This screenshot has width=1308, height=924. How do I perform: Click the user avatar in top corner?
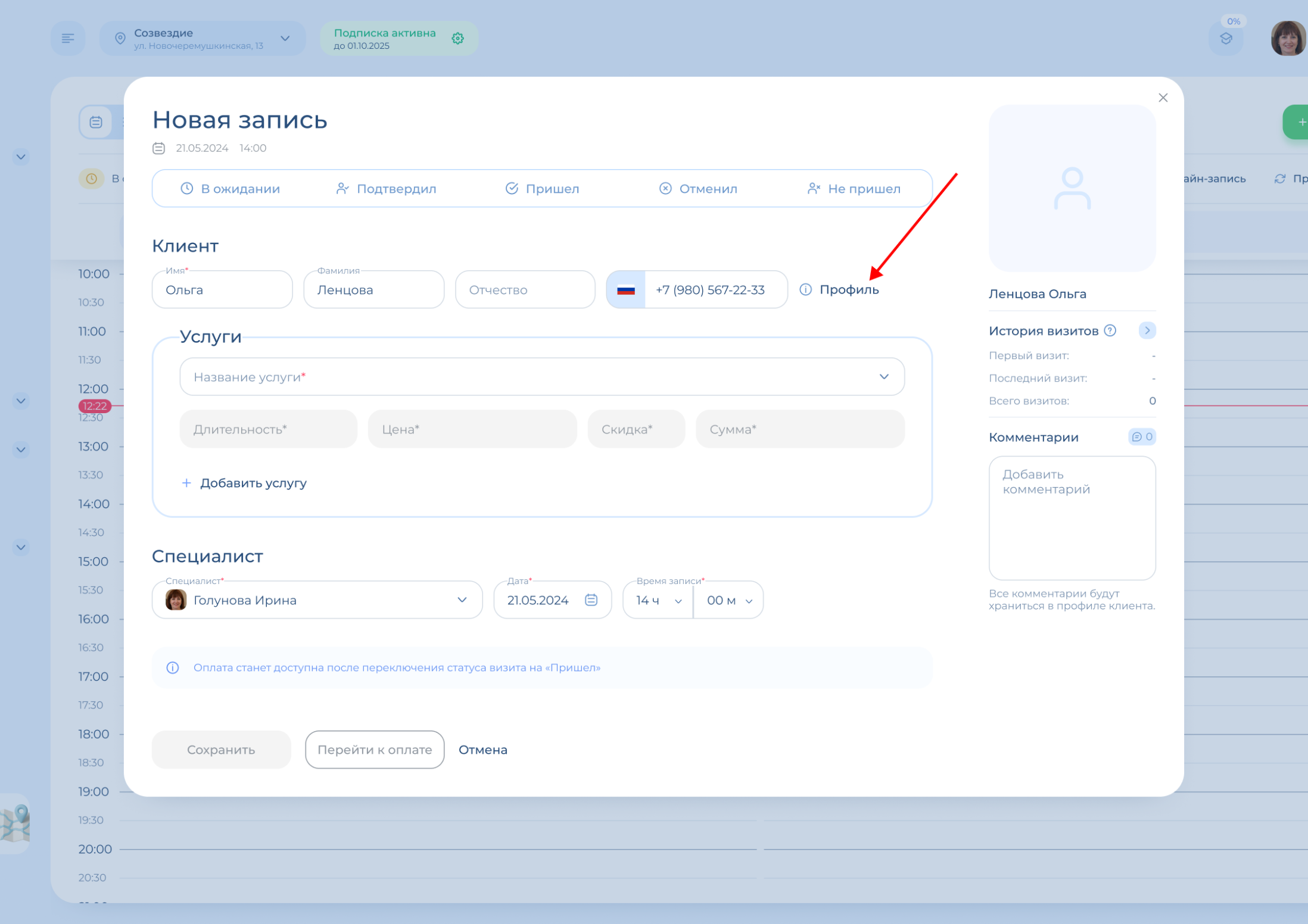pos(1288,39)
